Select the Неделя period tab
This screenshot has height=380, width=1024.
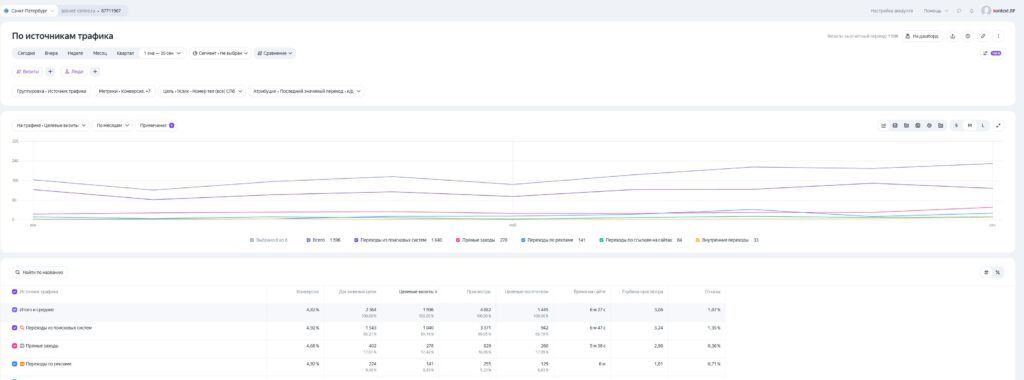[x=75, y=53]
